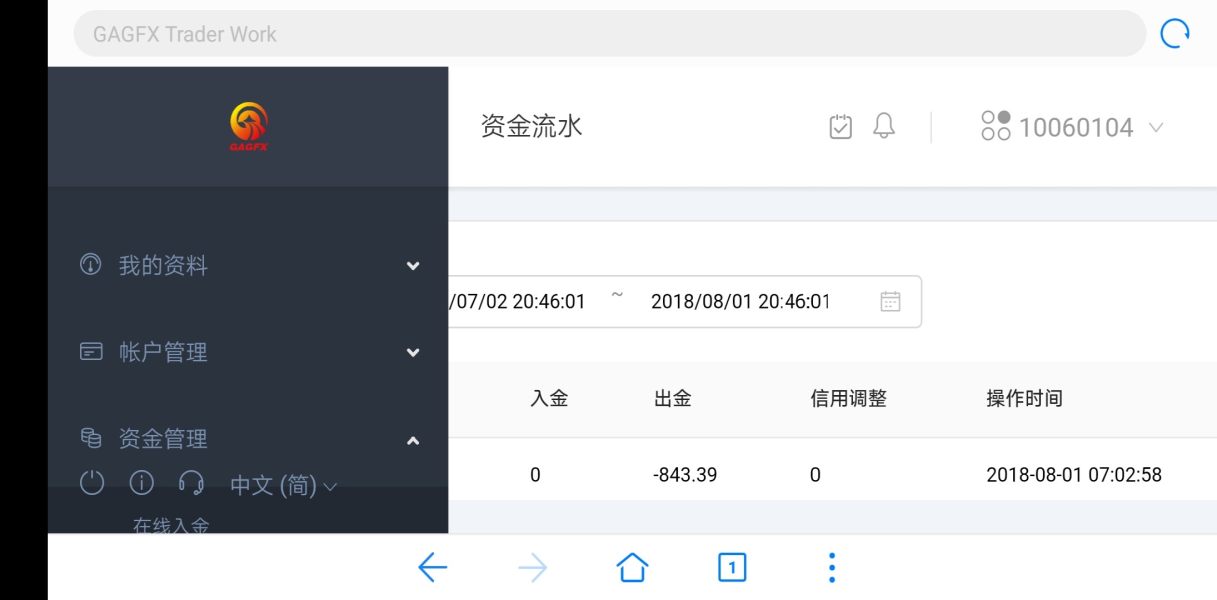Screen dimensions: 1217x600
Task: Click the GAGFX logo in sidebar
Action: (249, 127)
